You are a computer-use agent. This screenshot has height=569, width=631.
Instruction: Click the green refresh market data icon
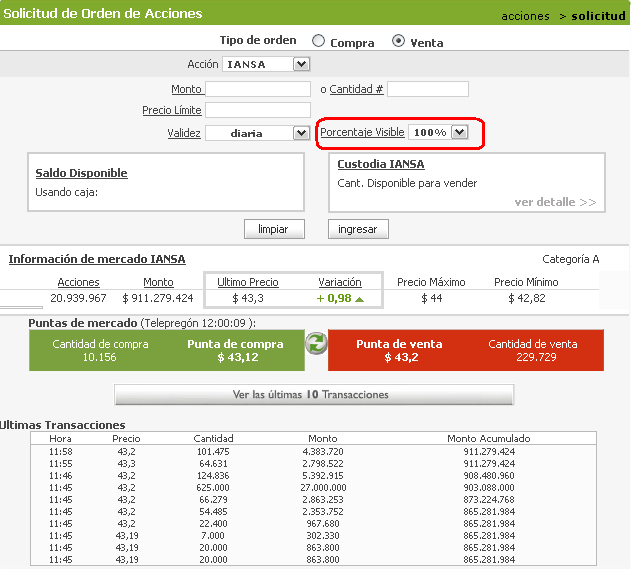(316, 343)
